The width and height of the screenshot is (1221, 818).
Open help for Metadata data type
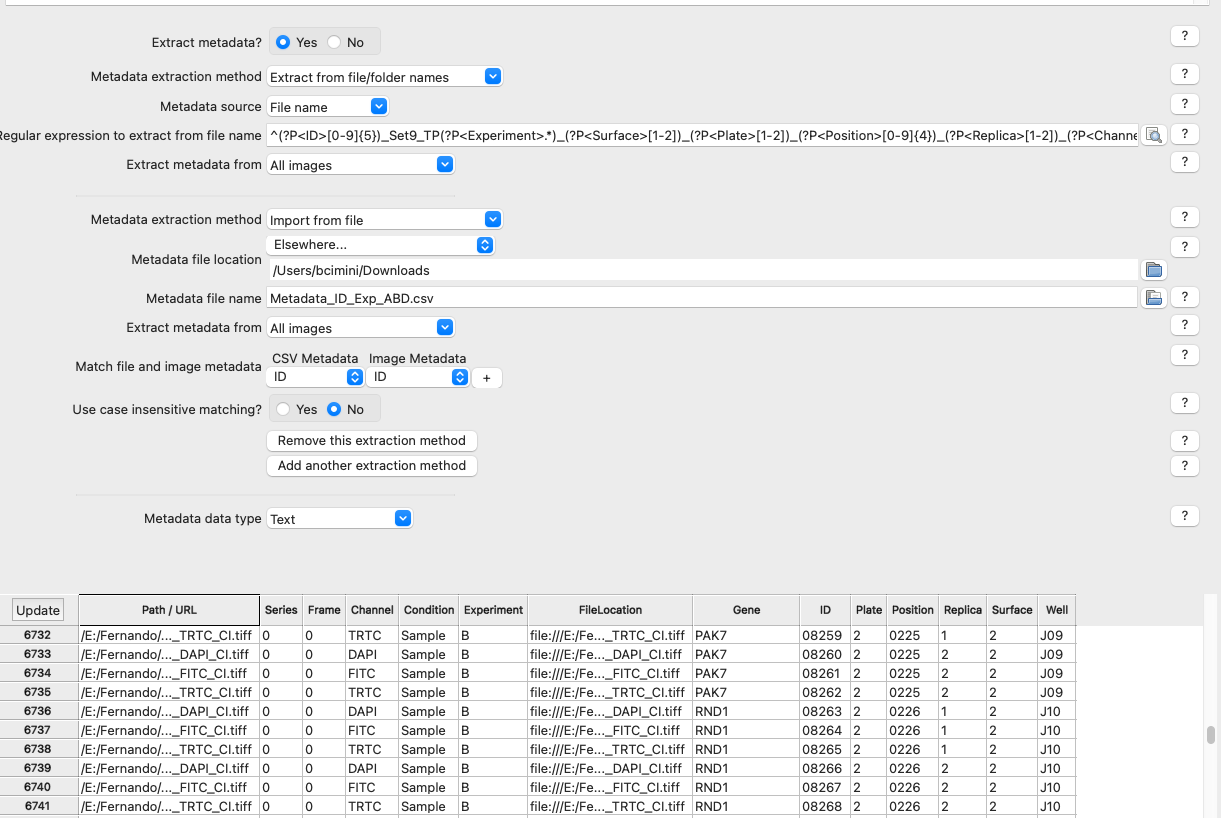(x=1185, y=515)
